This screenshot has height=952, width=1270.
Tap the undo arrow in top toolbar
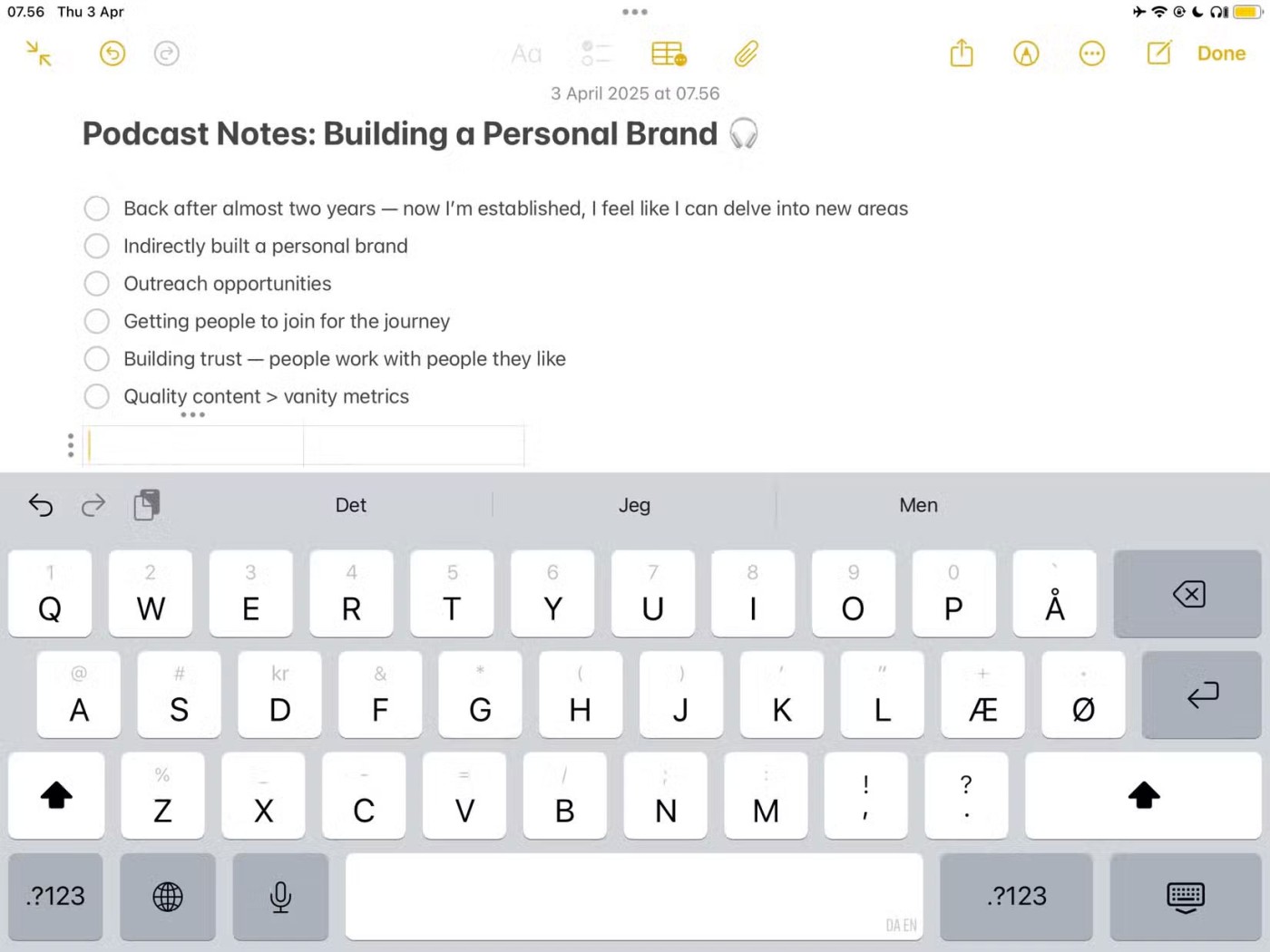tap(112, 53)
